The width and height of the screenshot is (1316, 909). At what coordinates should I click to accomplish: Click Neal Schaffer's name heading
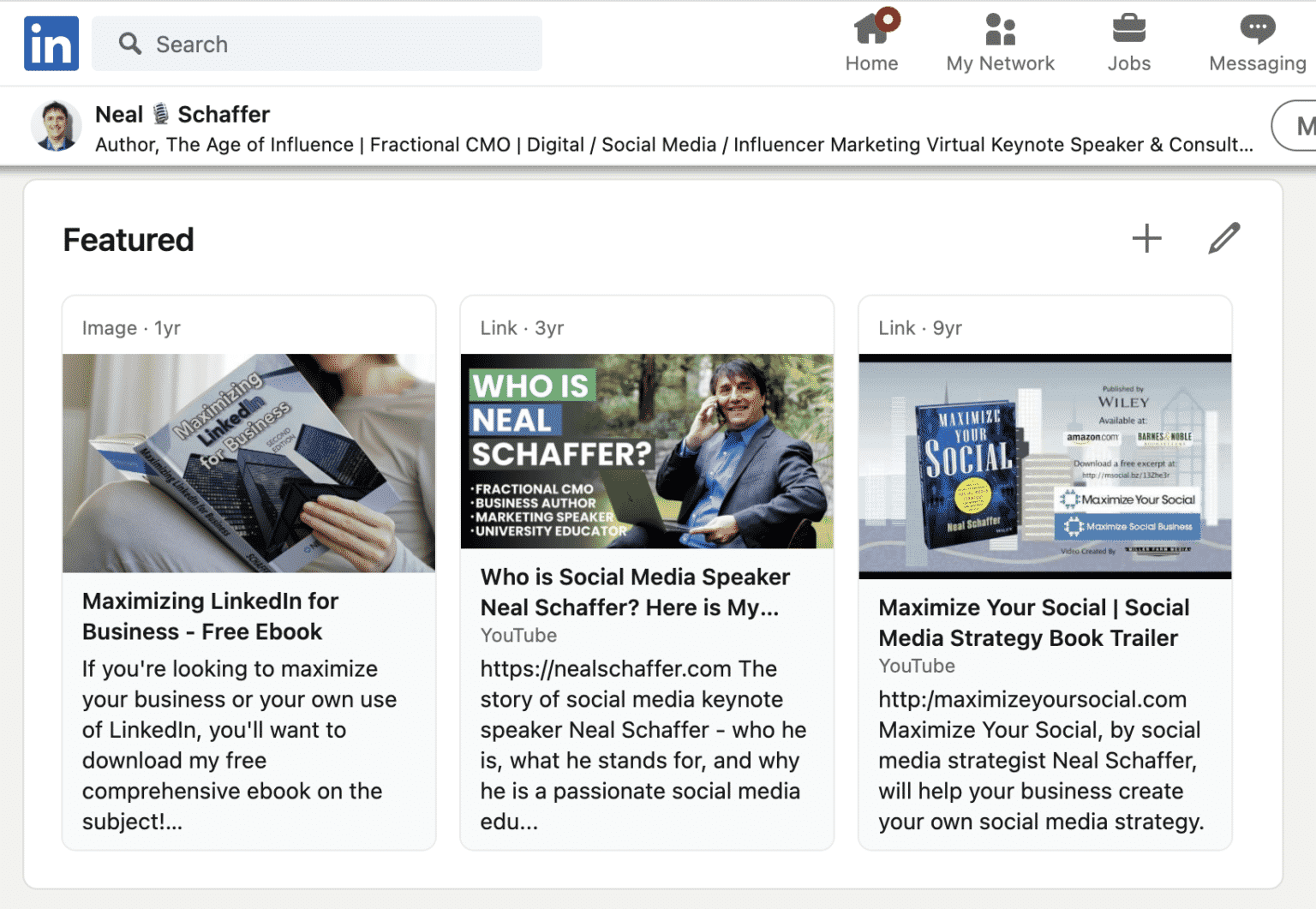point(182,113)
